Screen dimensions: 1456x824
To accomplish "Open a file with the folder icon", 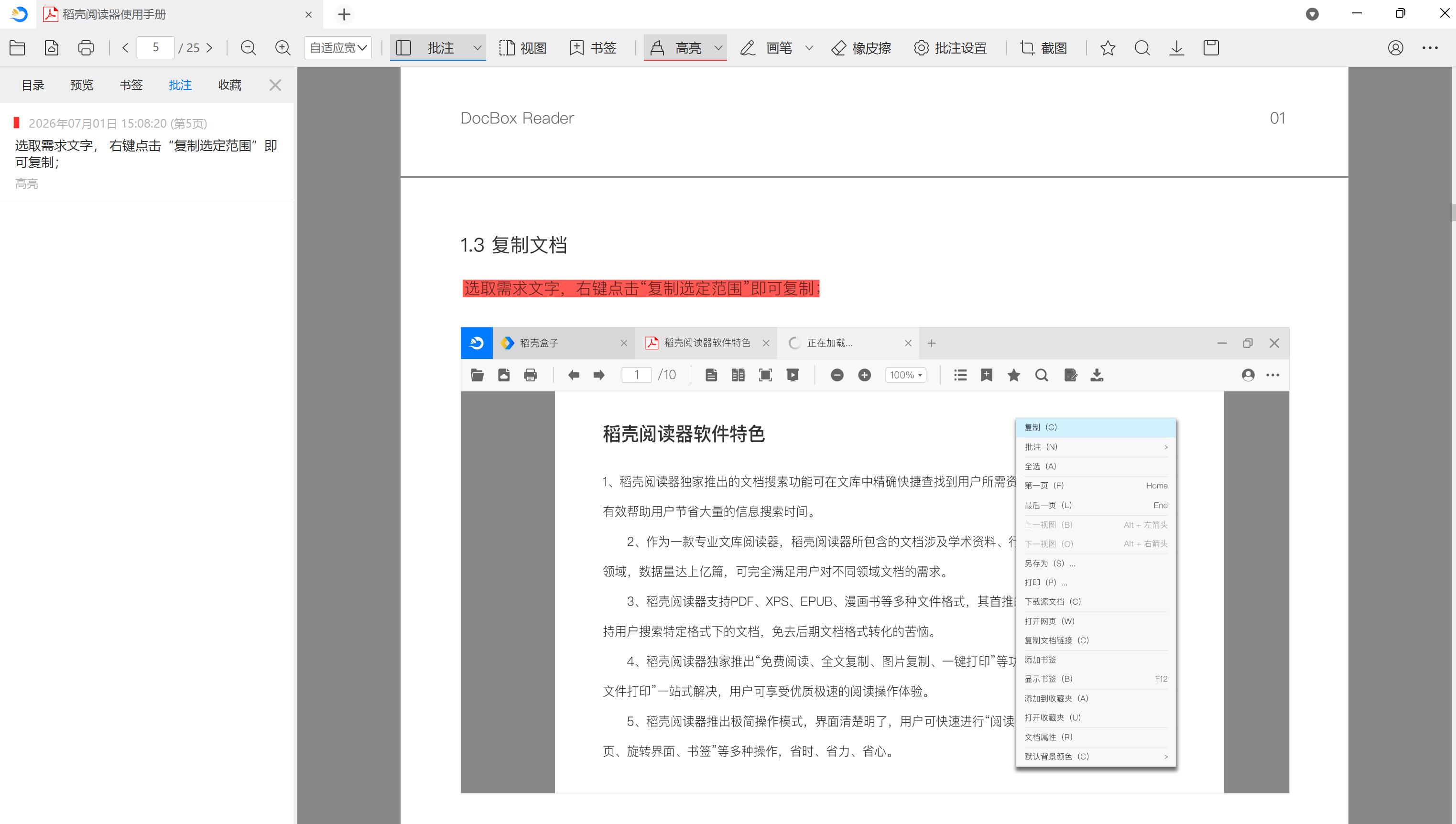I will click(17, 48).
